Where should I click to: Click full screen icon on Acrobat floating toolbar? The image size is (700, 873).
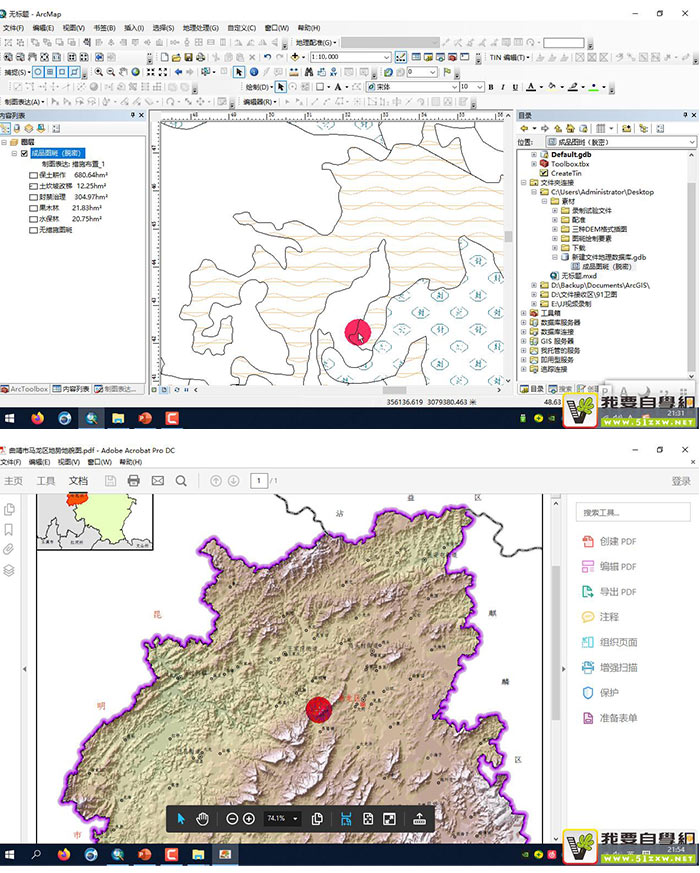coord(389,818)
